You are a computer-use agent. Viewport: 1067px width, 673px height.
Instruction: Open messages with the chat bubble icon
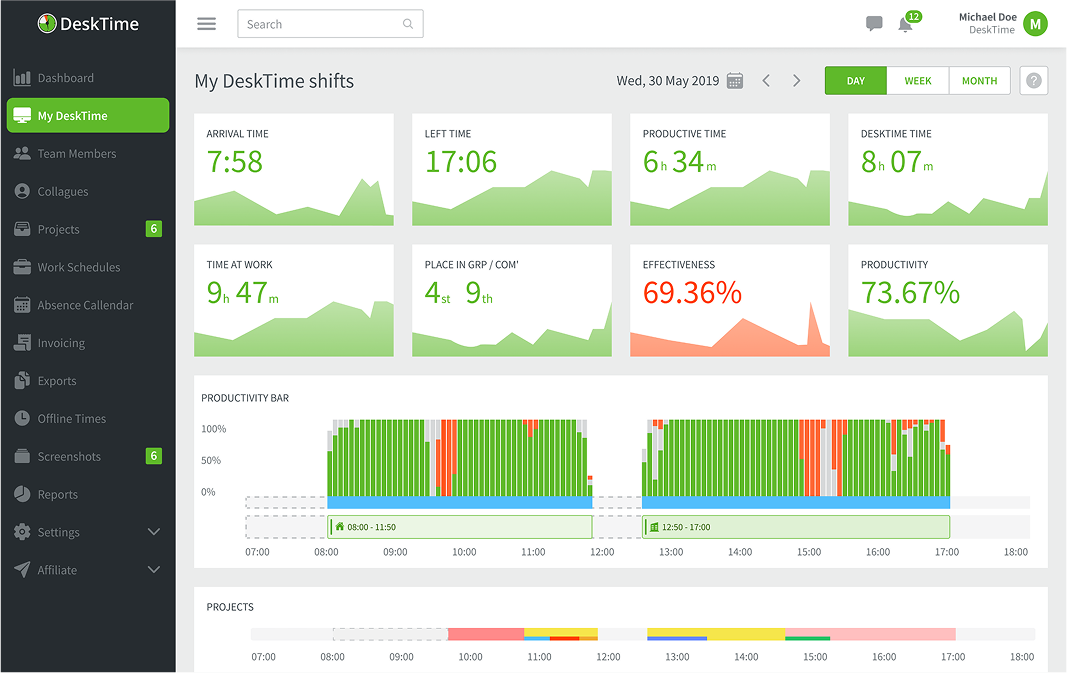tap(874, 23)
